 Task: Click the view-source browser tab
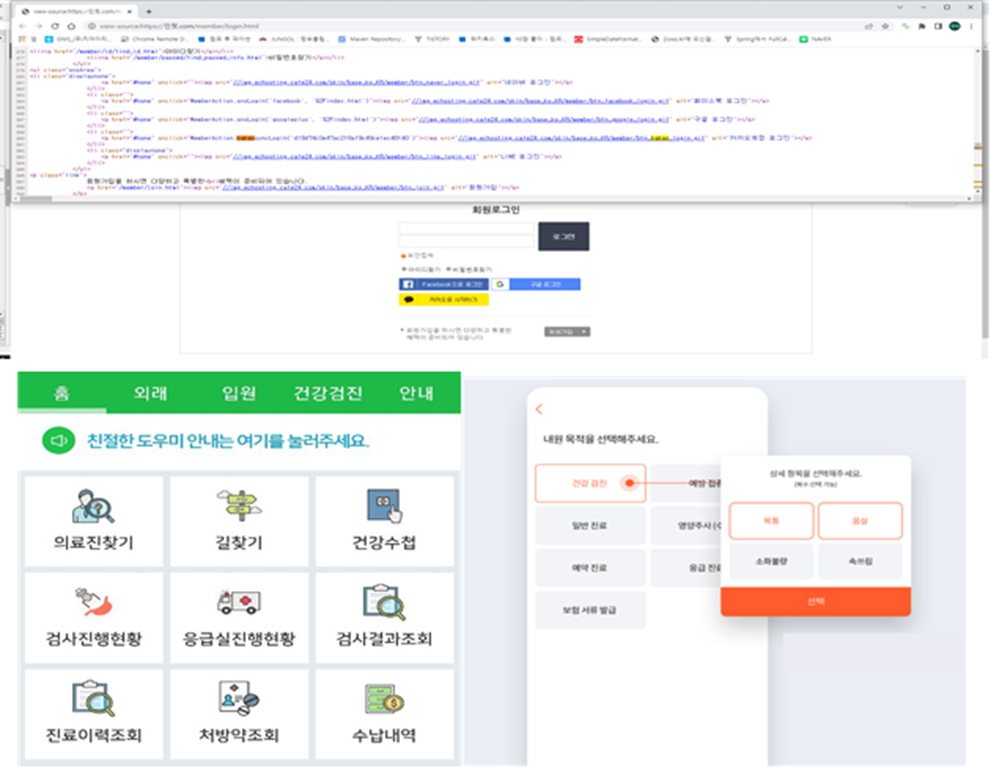[76, 11]
